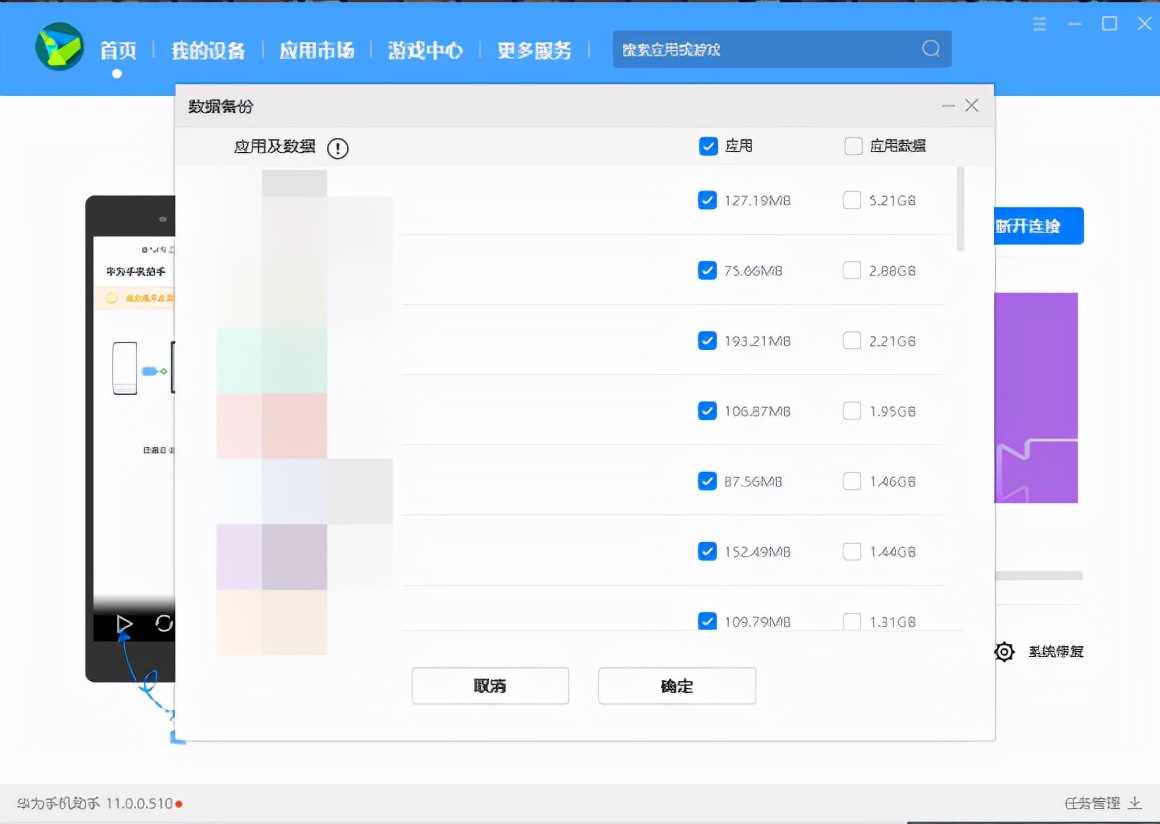Confirm backup by clicking 确定

click(x=677, y=685)
